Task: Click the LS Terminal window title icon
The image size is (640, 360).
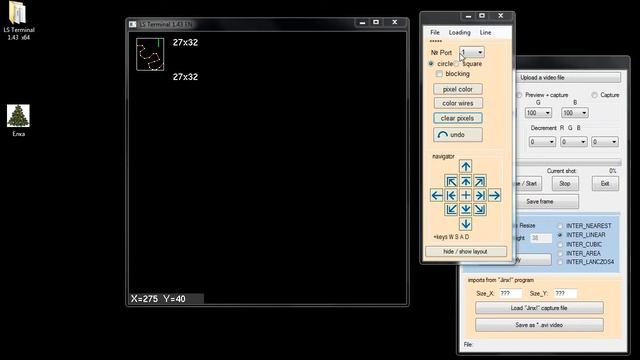Action: point(133,24)
